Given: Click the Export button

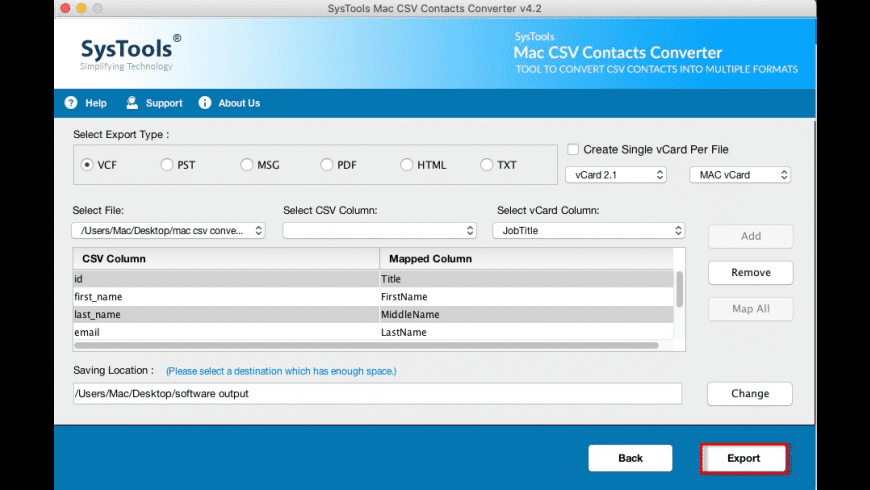Looking at the screenshot, I should [x=743, y=458].
